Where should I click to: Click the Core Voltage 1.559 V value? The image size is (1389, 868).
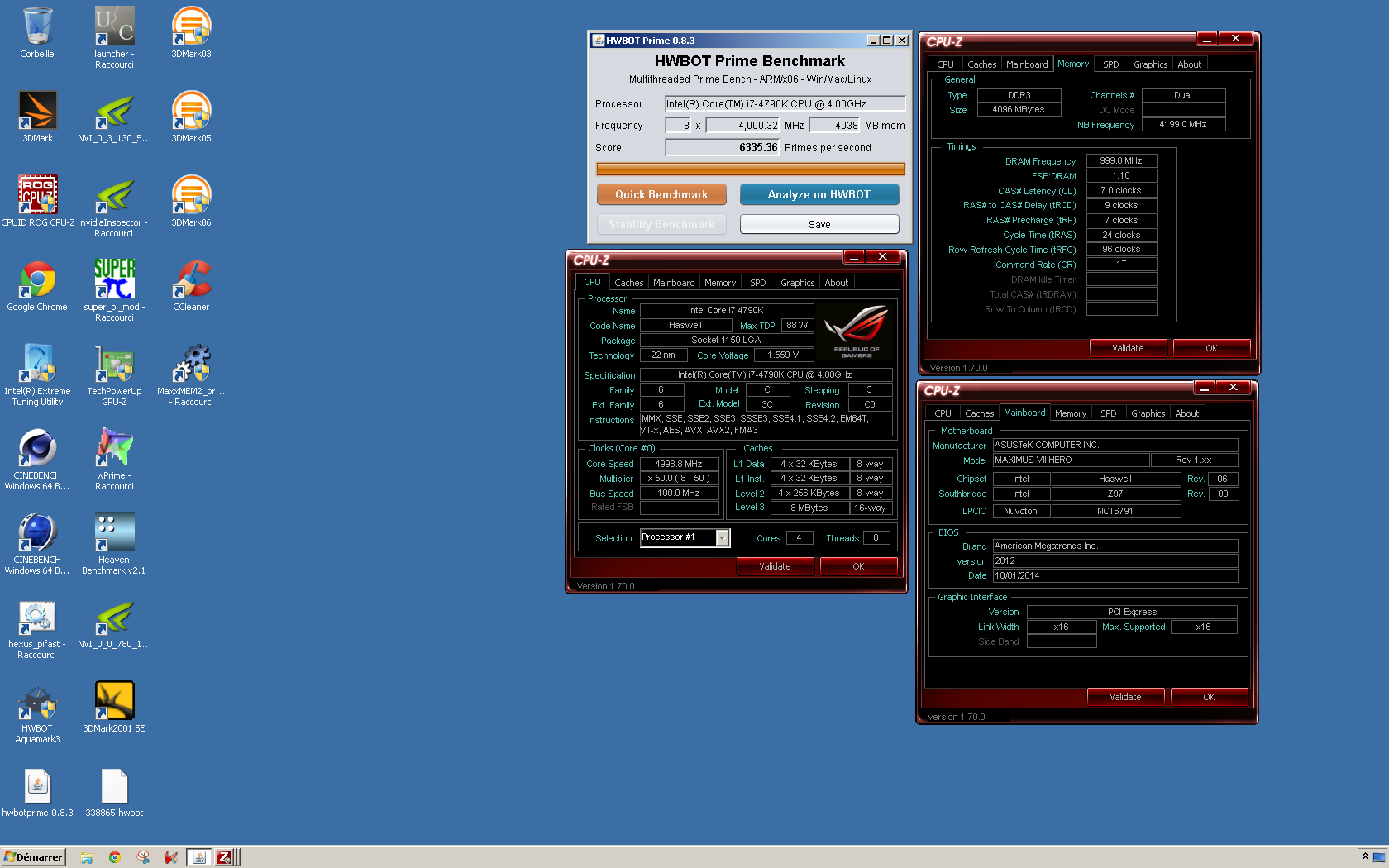click(x=783, y=355)
